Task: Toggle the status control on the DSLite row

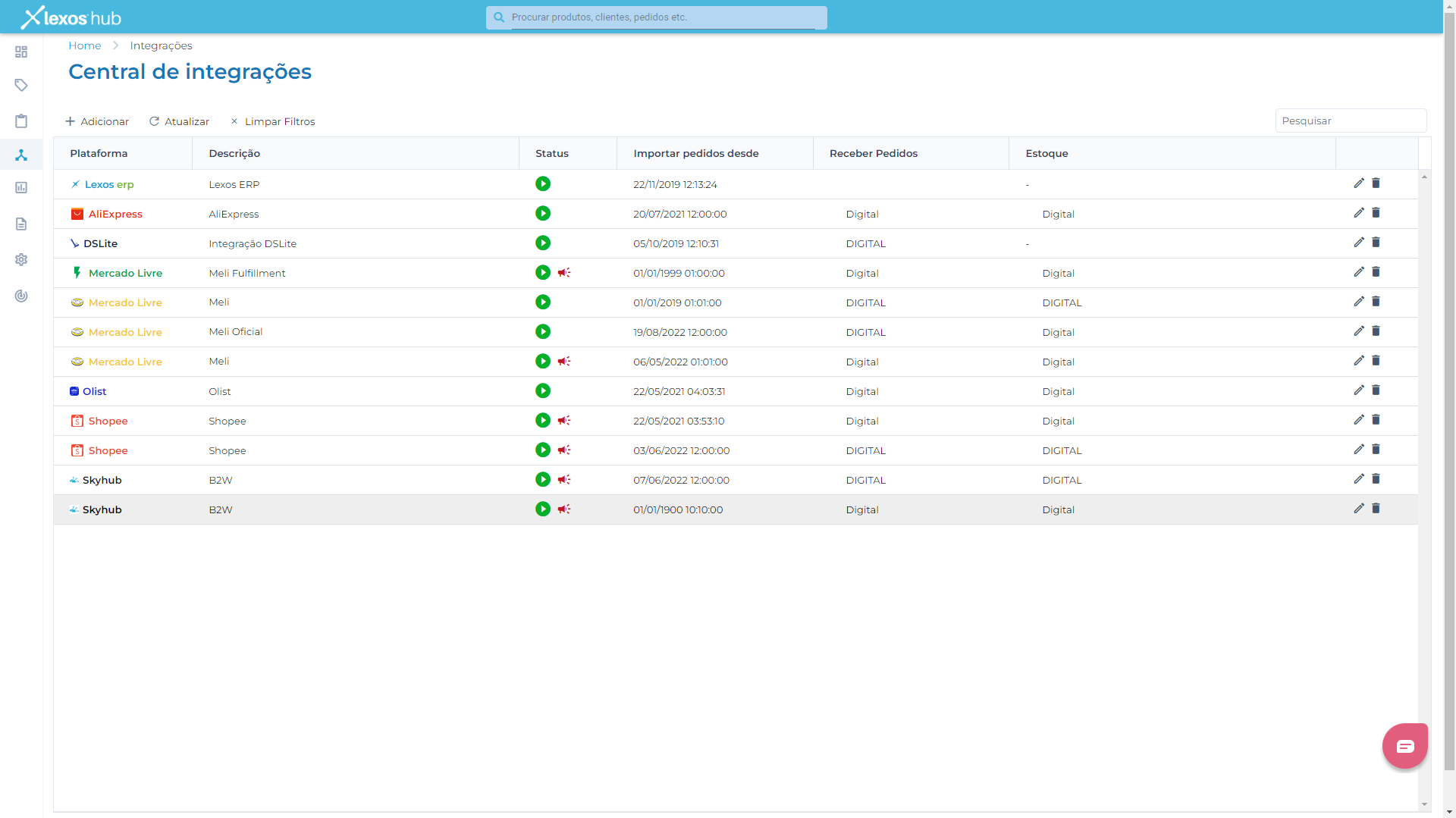Action: click(x=543, y=243)
